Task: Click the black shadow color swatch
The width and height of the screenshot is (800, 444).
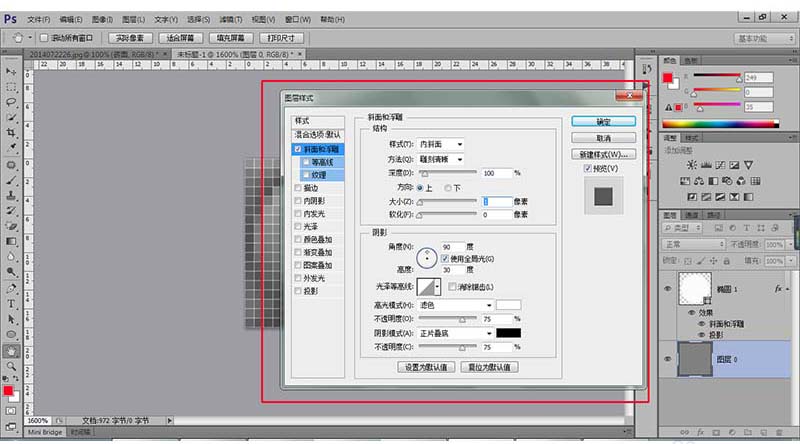Action: click(508, 333)
